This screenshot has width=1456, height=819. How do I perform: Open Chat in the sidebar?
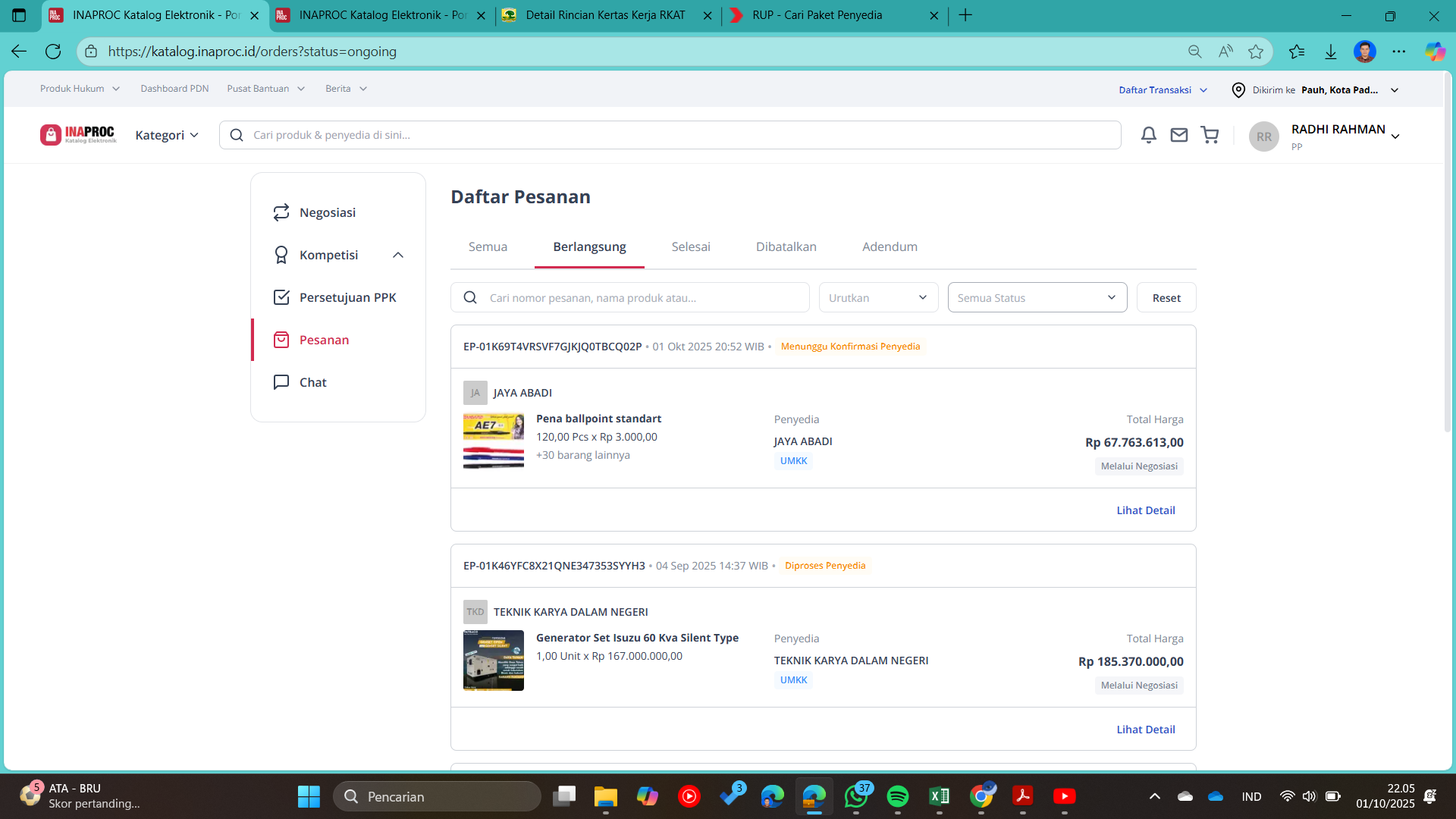click(x=312, y=382)
